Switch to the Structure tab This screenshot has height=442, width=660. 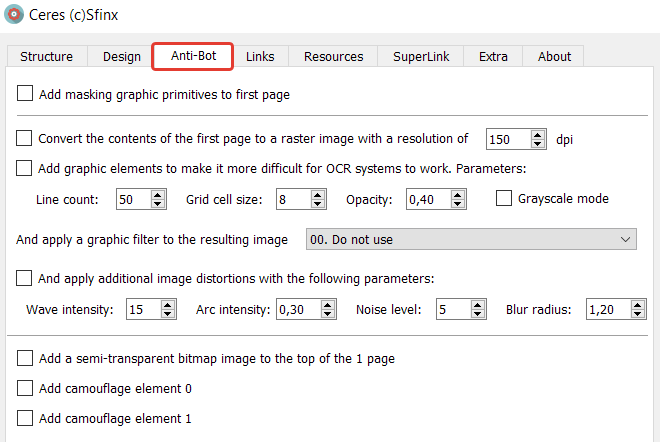46,56
